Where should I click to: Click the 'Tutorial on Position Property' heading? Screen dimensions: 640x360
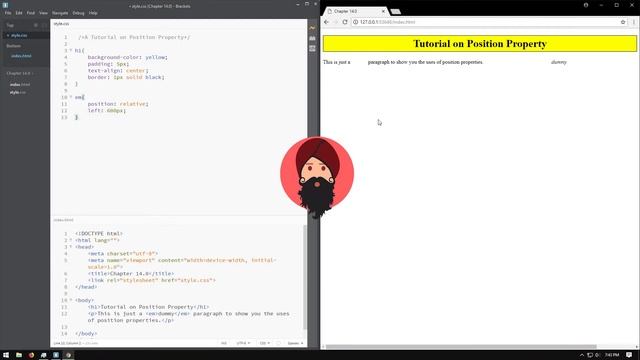pos(480,44)
